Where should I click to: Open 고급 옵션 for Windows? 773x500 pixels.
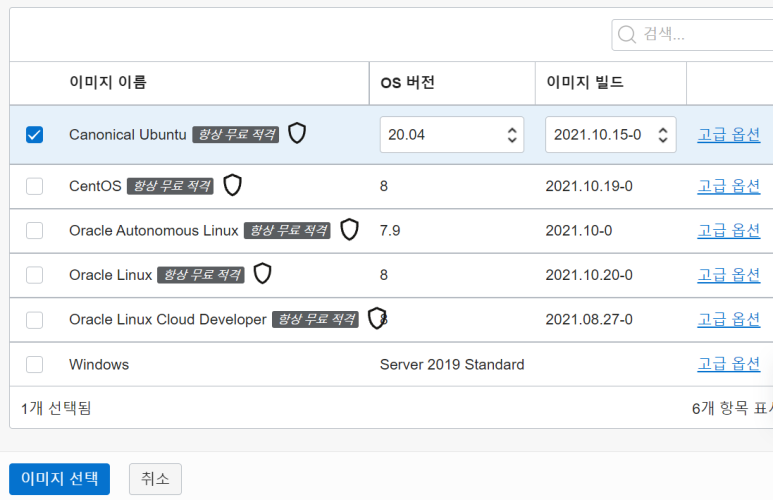coord(729,364)
